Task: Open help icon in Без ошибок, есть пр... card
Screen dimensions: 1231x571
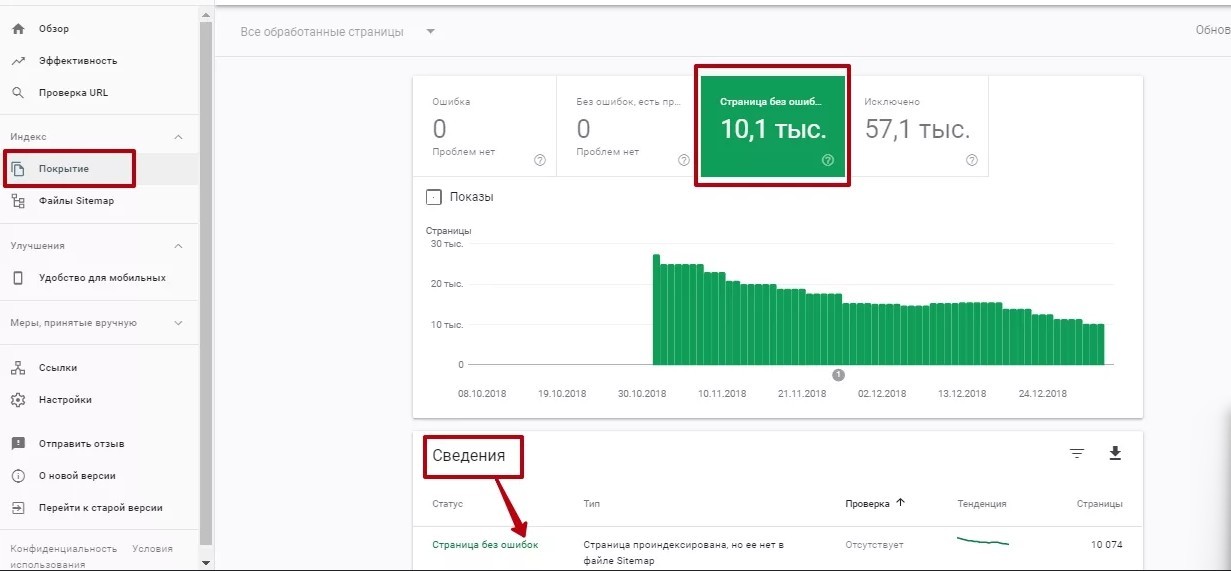Action: point(684,160)
